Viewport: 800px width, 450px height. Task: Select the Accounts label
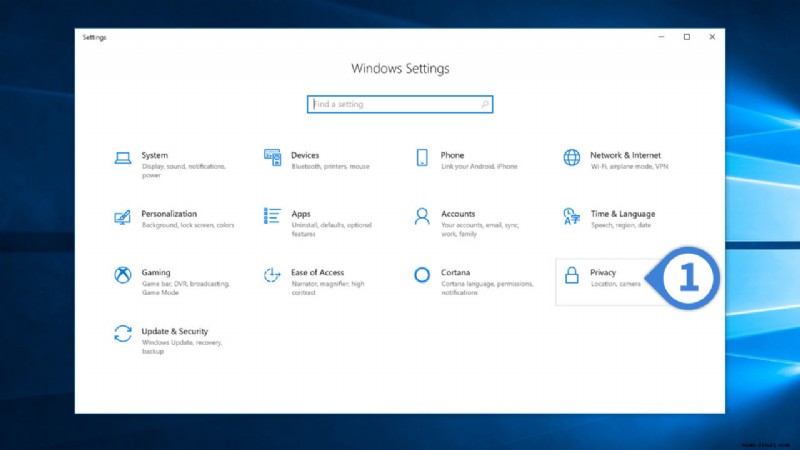click(x=458, y=214)
